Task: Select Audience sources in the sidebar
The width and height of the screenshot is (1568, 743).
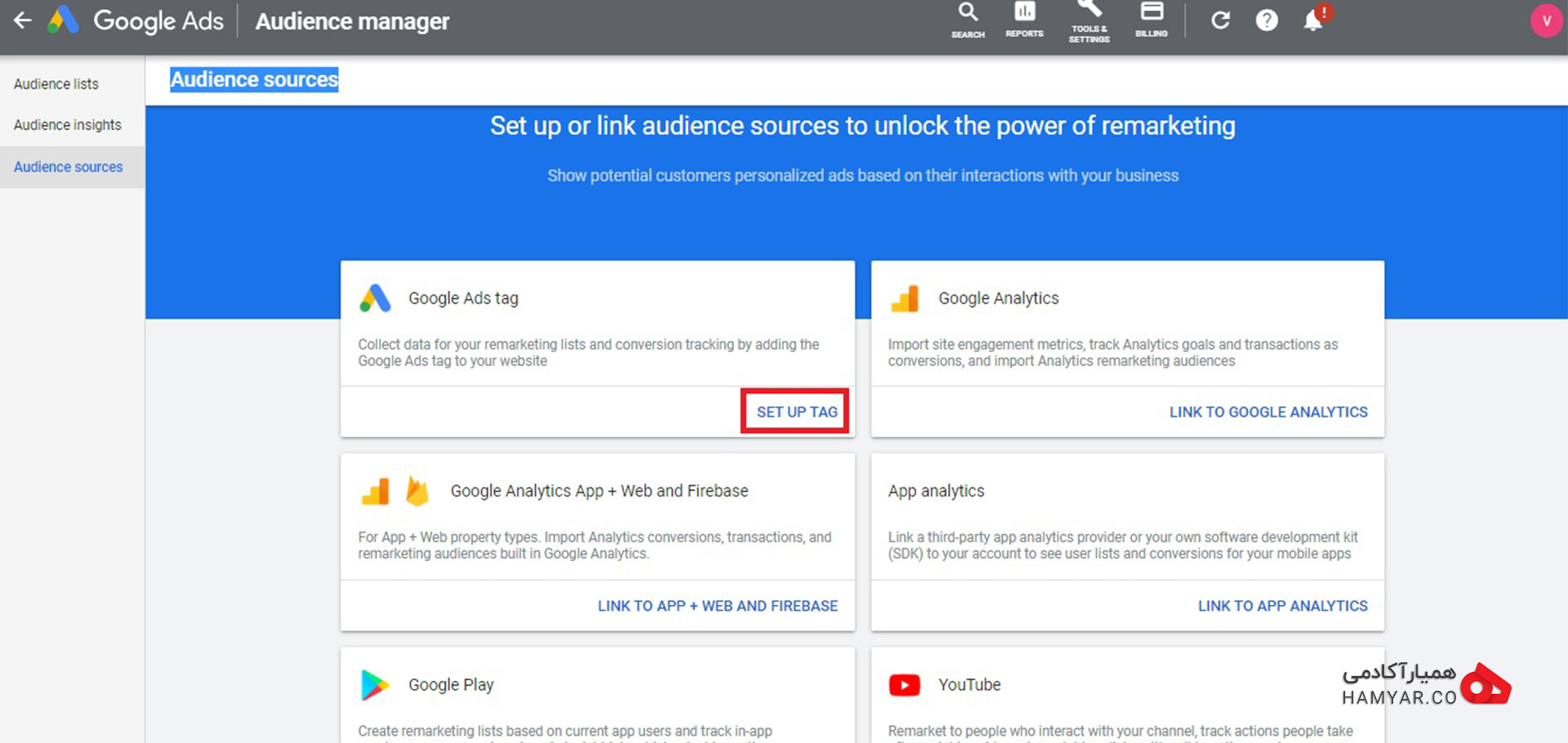Action: 69,167
